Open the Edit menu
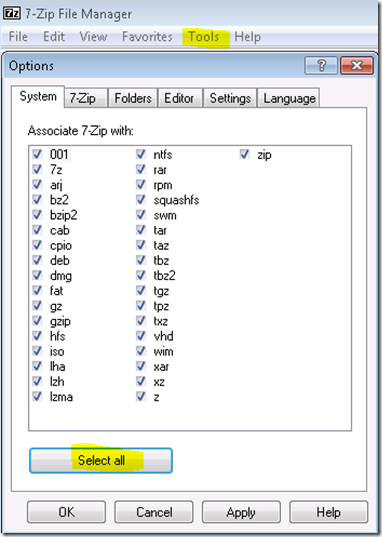The image size is (382, 537). click(x=54, y=36)
